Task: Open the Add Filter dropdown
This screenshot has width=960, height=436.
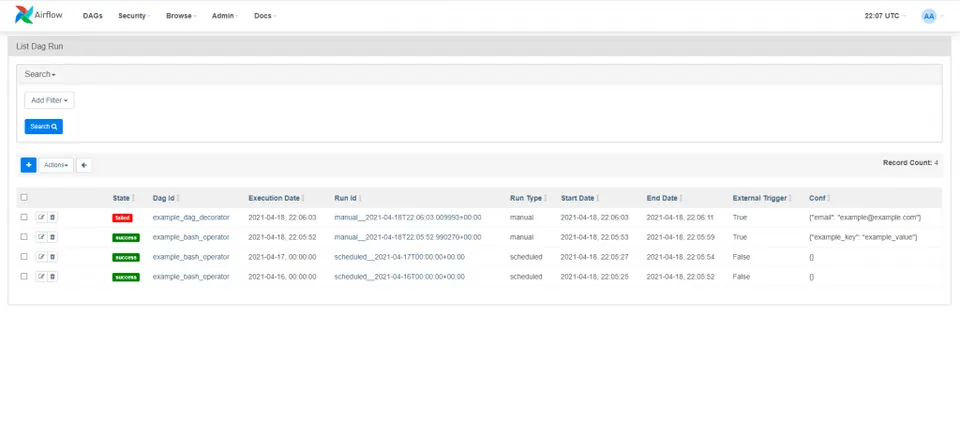Action: tap(49, 100)
